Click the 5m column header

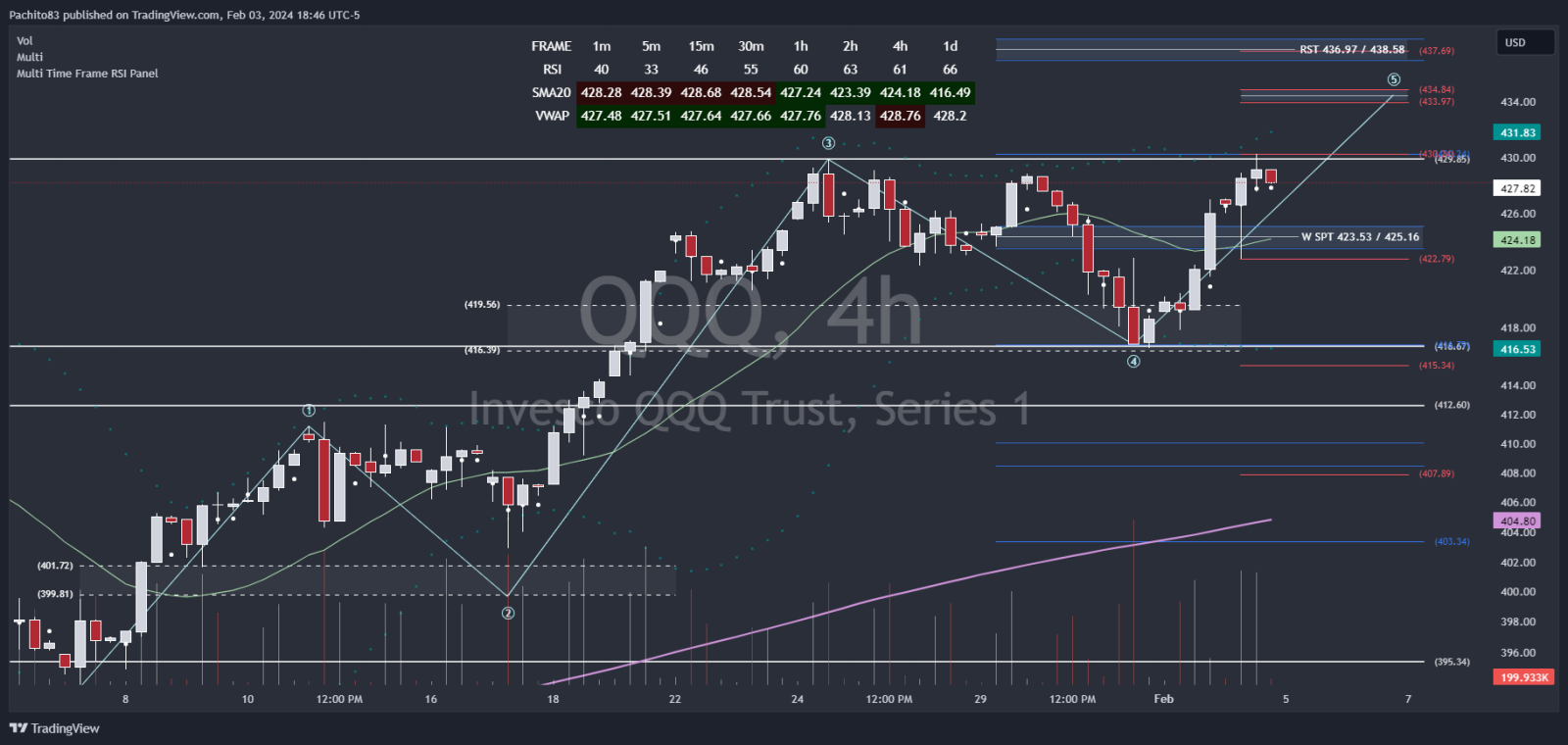pyautogui.click(x=652, y=46)
